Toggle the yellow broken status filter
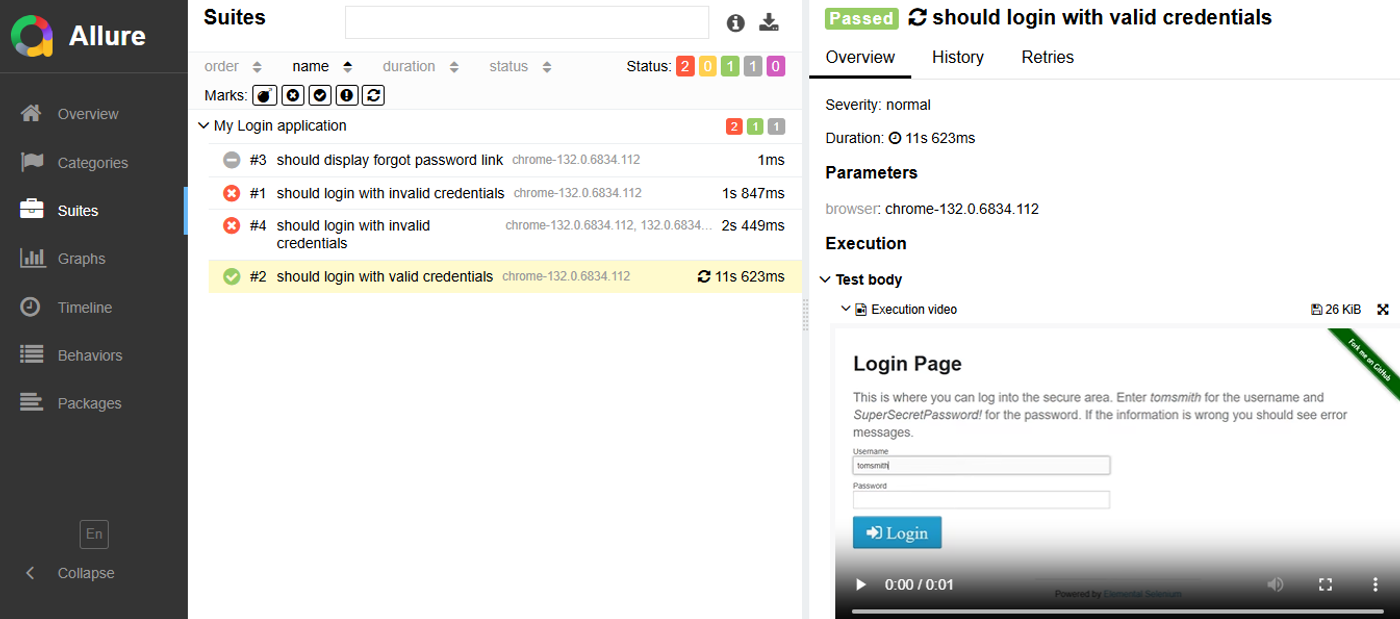This screenshot has width=1400, height=619. point(708,67)
